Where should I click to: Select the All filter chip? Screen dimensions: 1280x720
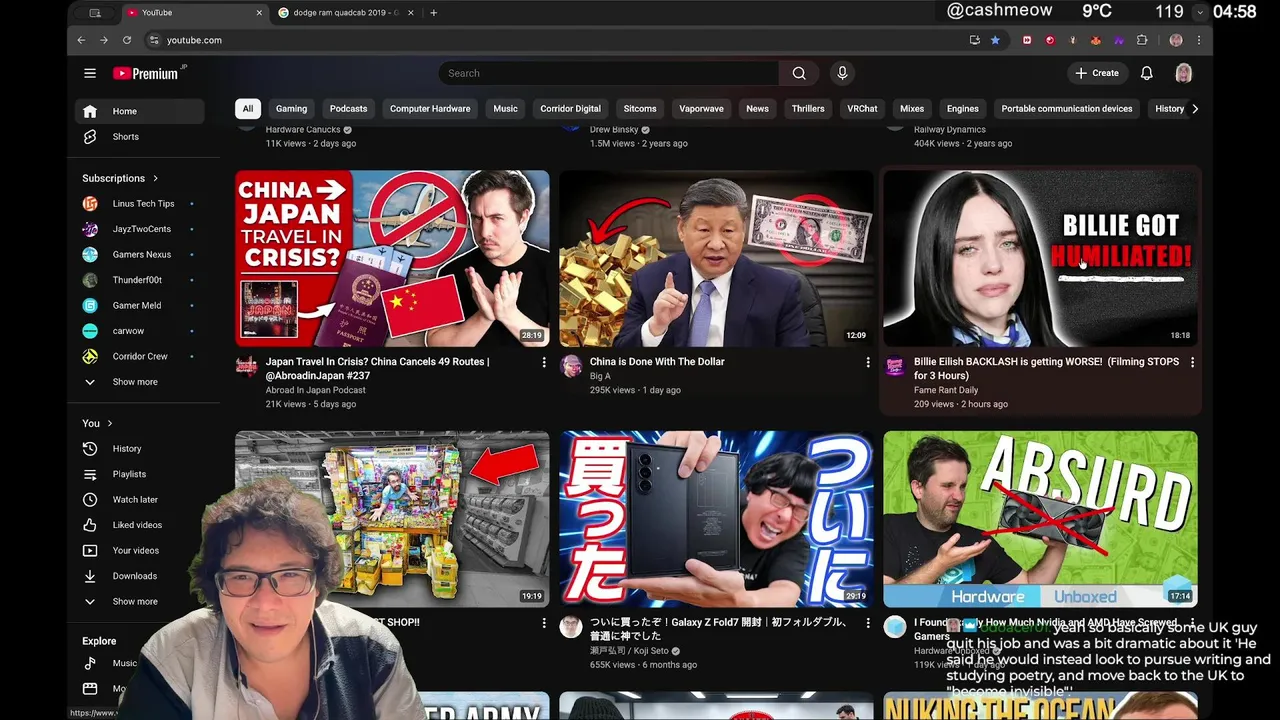click(247, 109)
